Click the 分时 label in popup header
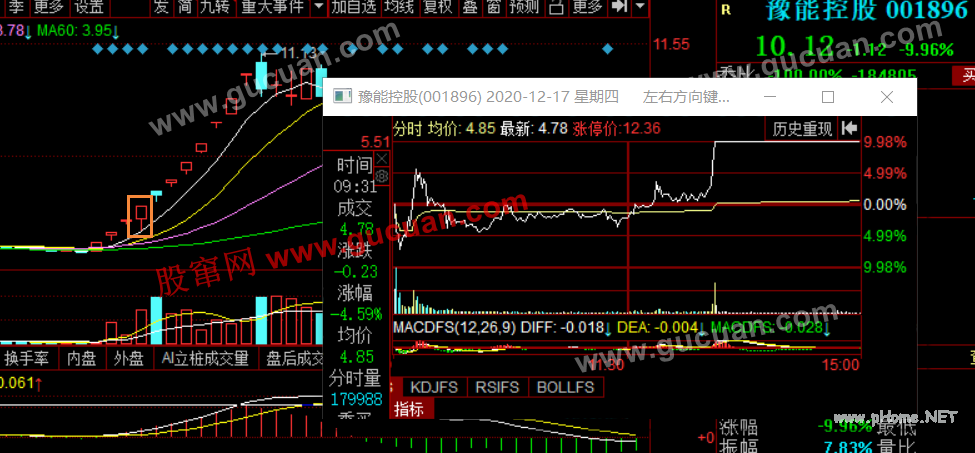This screenshot has height=453, width=975. point(409,129)
